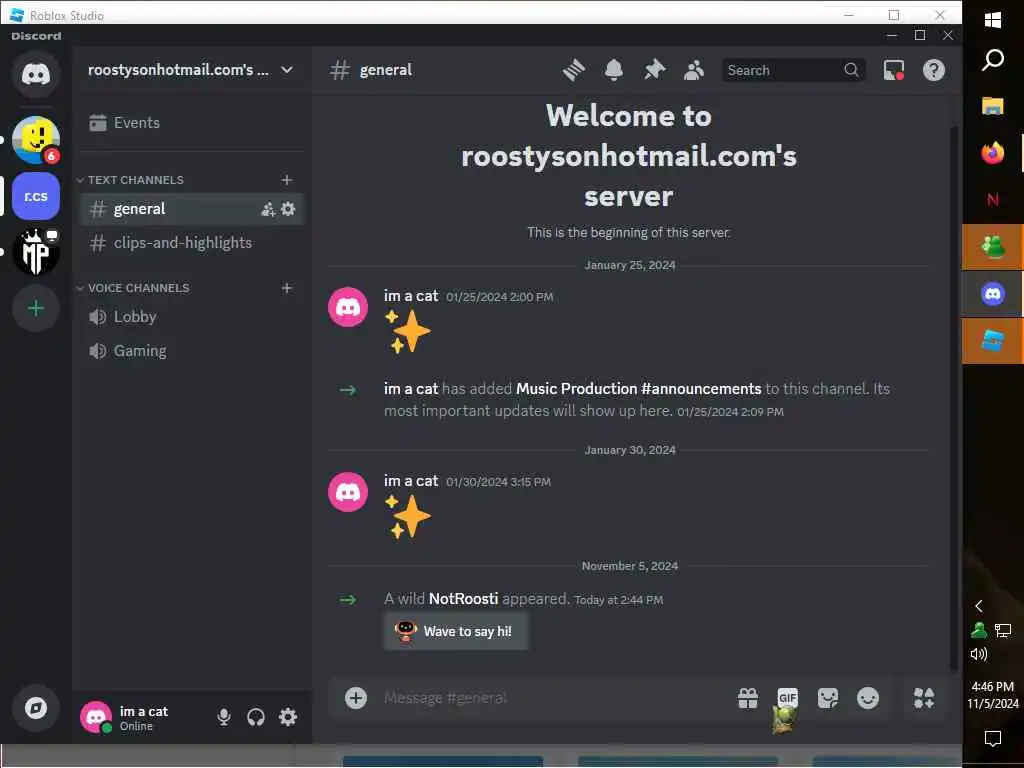This screenshot has width=1024, height=768.
Task: Open User Settings gear icon
Action: pos(288,717)
